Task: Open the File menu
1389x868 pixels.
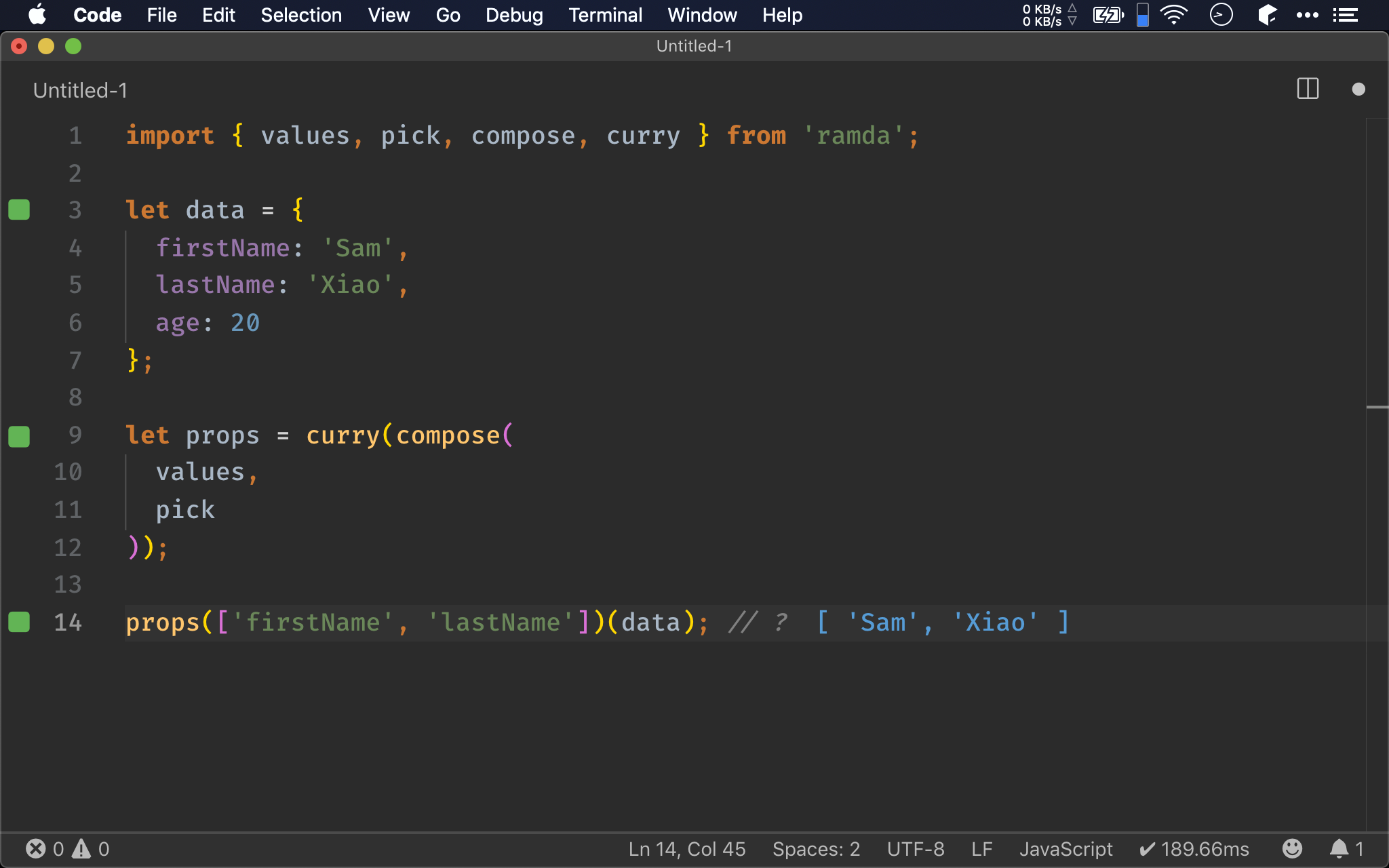Action: pyautogui.click(x=161, y=15)
